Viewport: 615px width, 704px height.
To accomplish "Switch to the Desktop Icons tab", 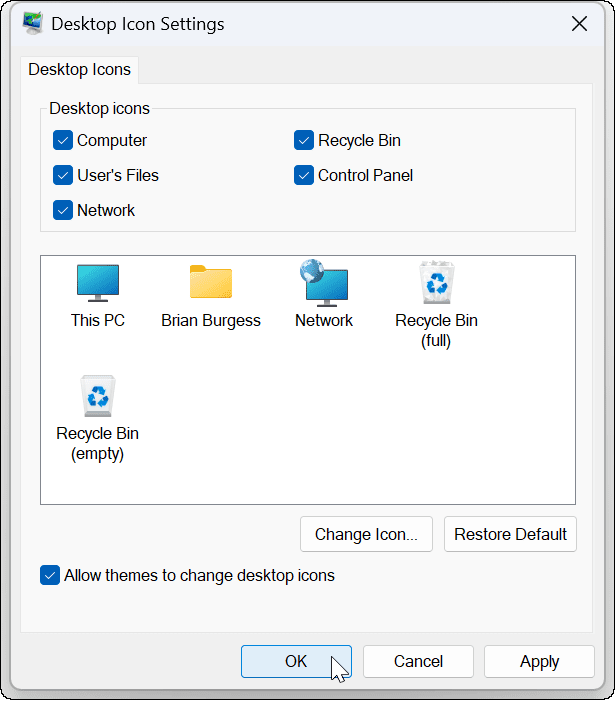I will click(x=79, y=70).
